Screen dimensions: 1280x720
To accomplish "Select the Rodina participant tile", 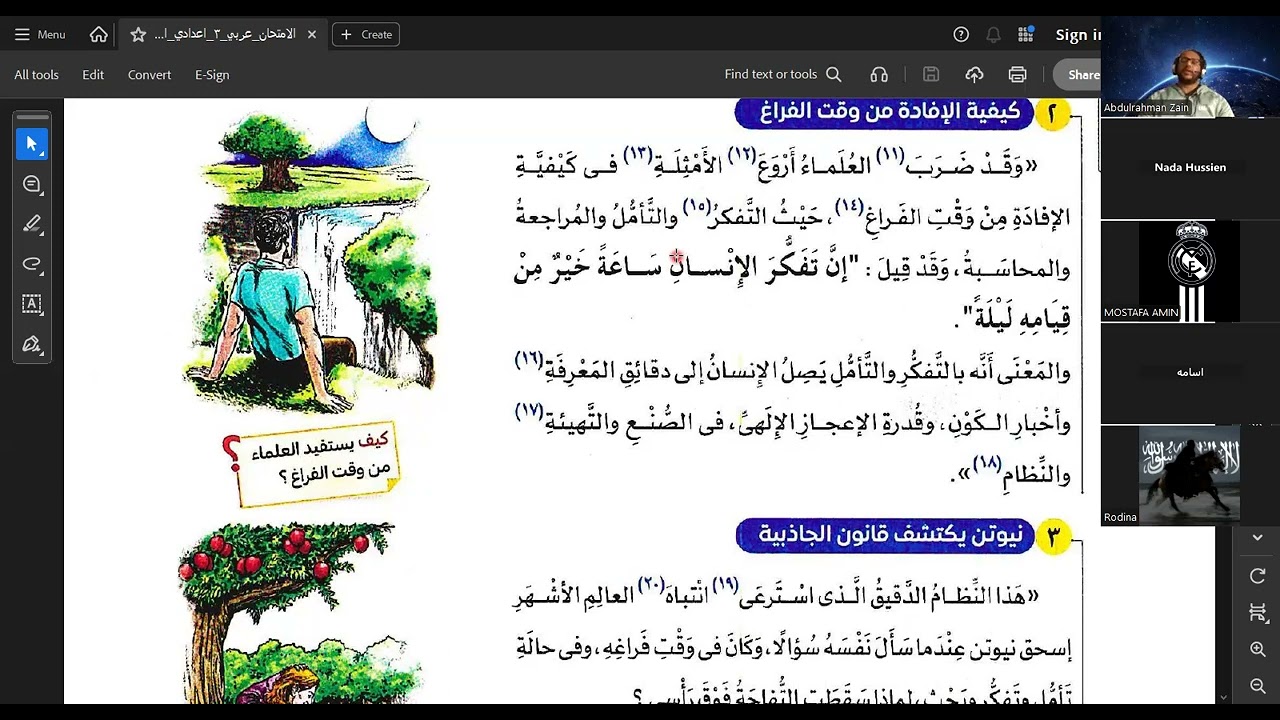I will point(1190,475).
